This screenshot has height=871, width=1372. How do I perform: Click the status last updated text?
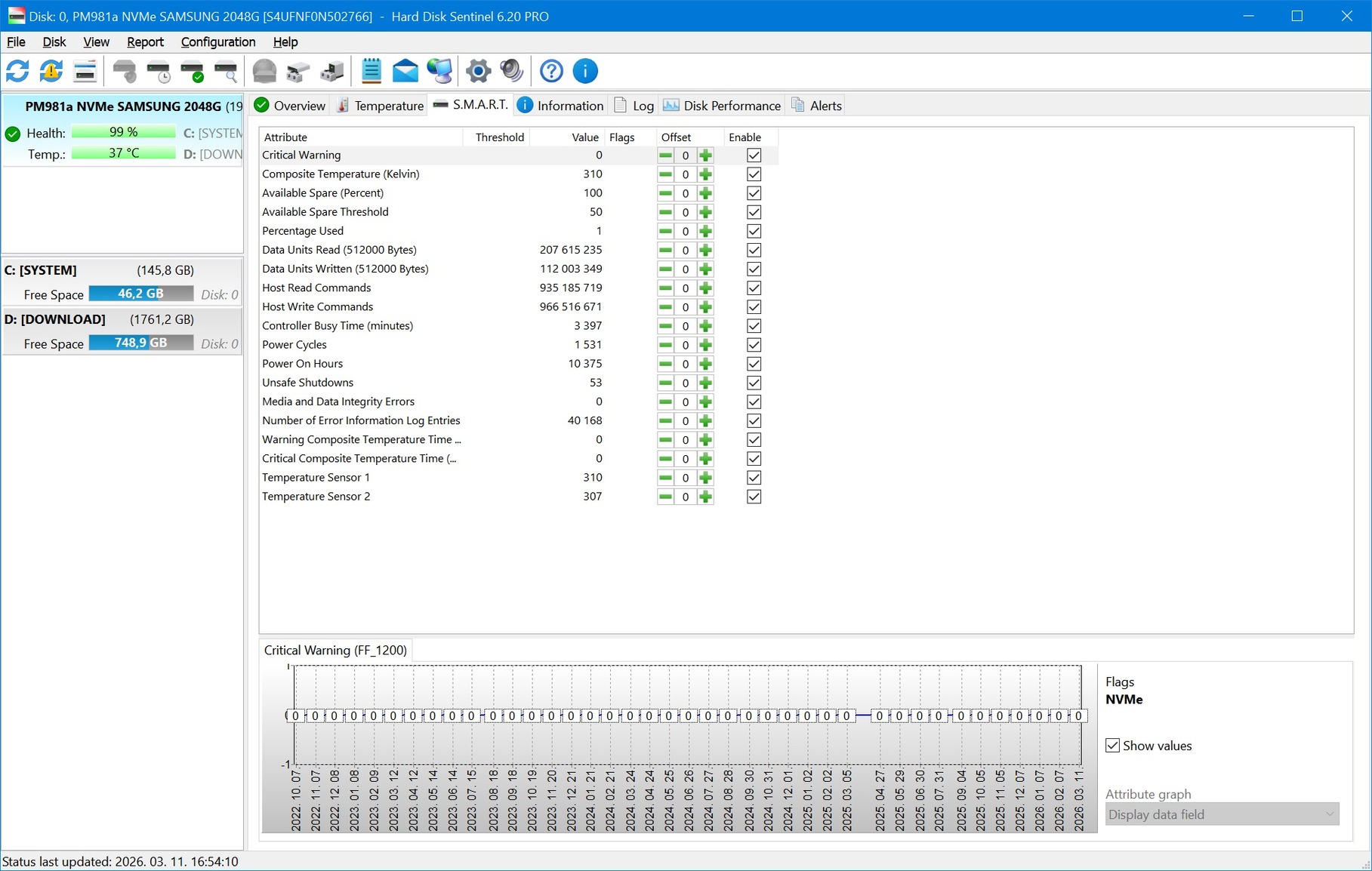[x=120, y=861]
